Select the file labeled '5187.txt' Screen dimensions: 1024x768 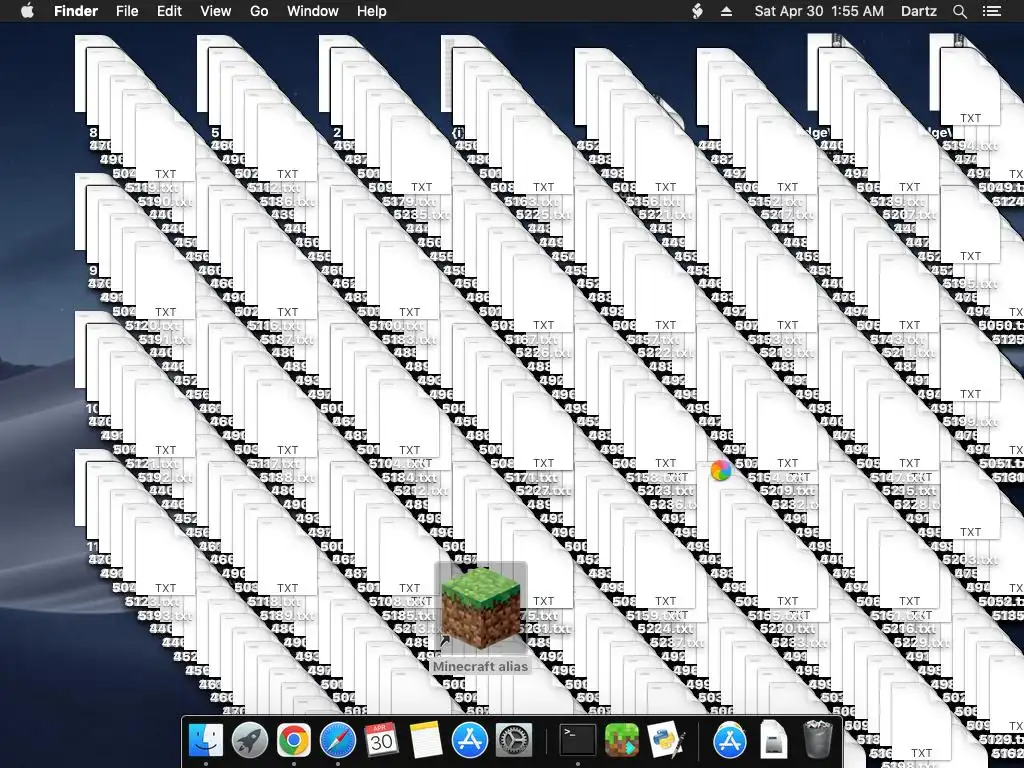pyautogui.click(x=287, y=340)
